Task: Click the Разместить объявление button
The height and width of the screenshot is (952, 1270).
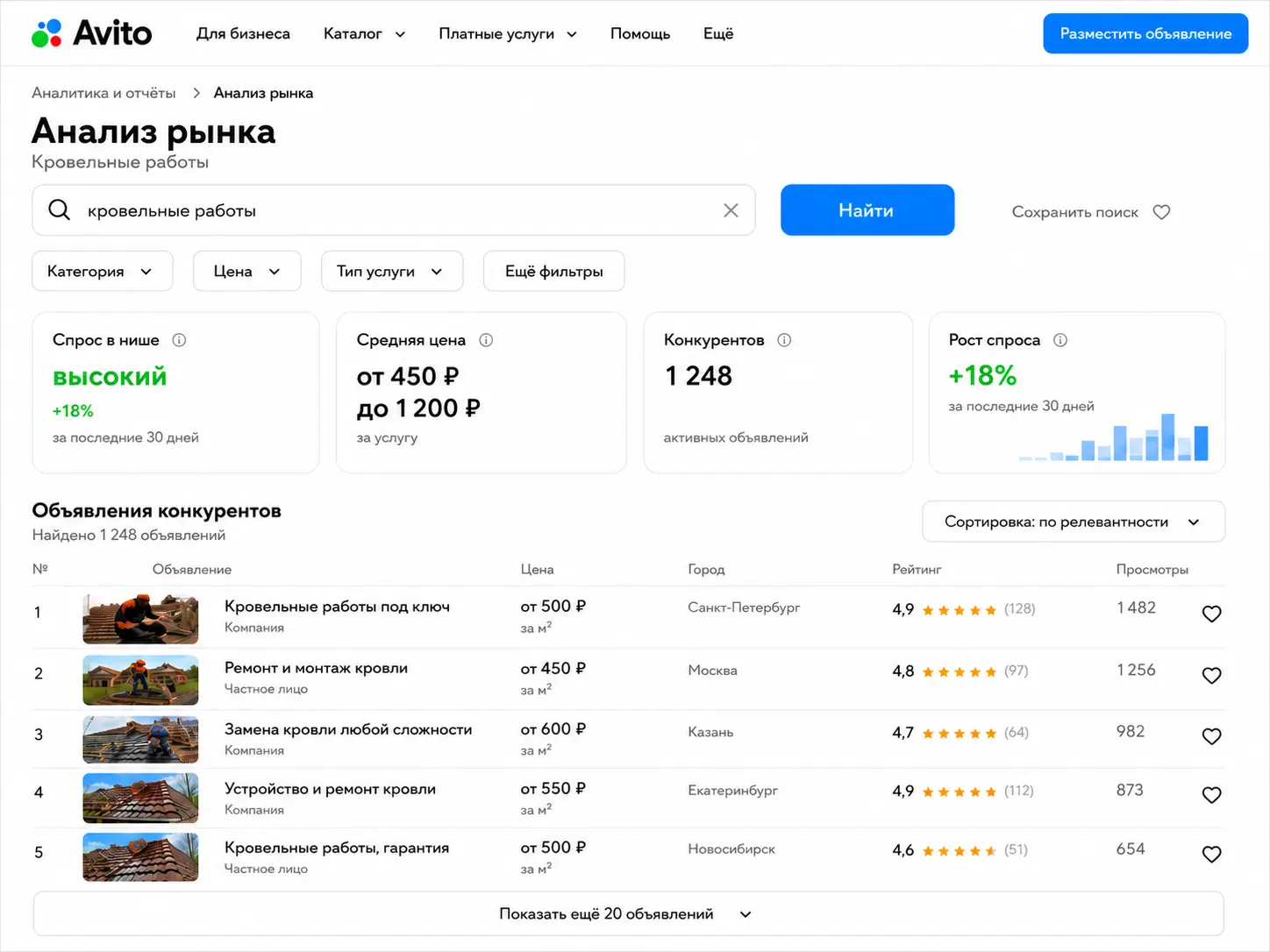Action: [1145, 33]
